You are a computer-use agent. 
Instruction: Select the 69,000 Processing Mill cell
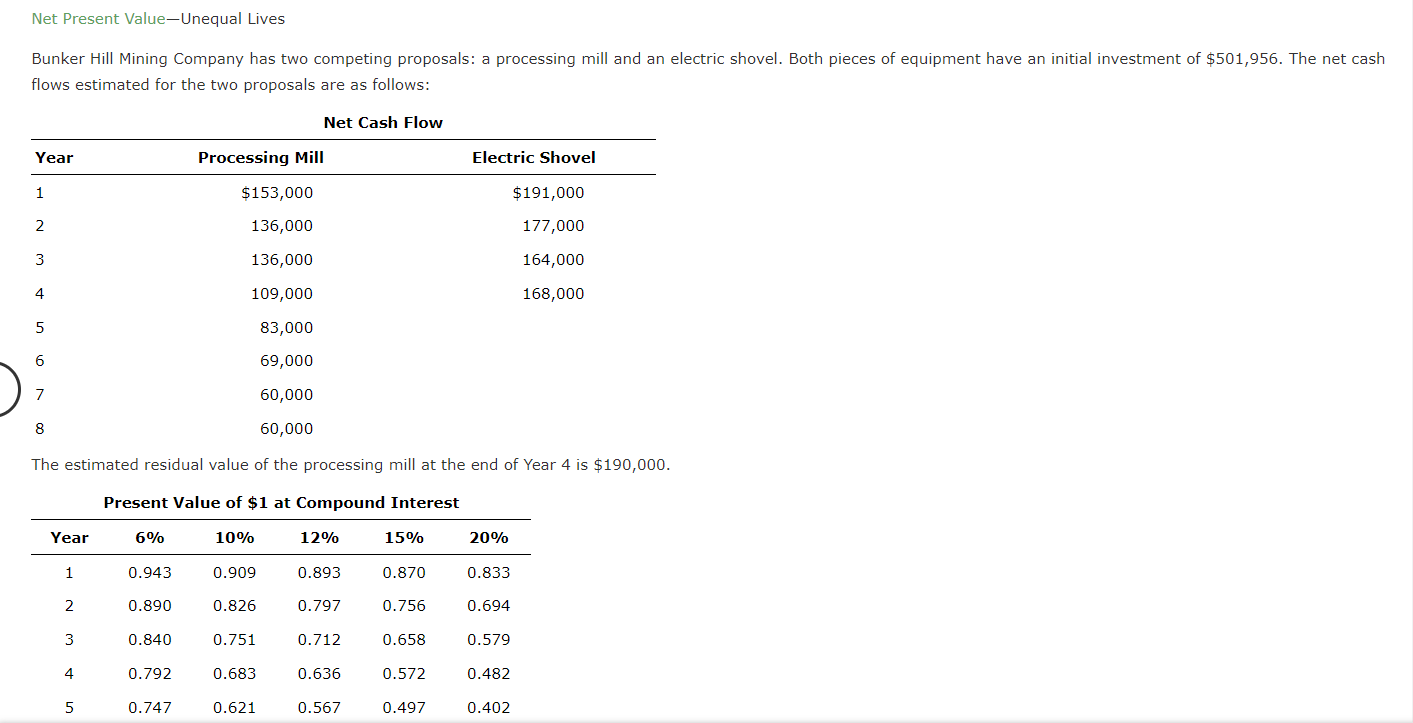(286, 361)
